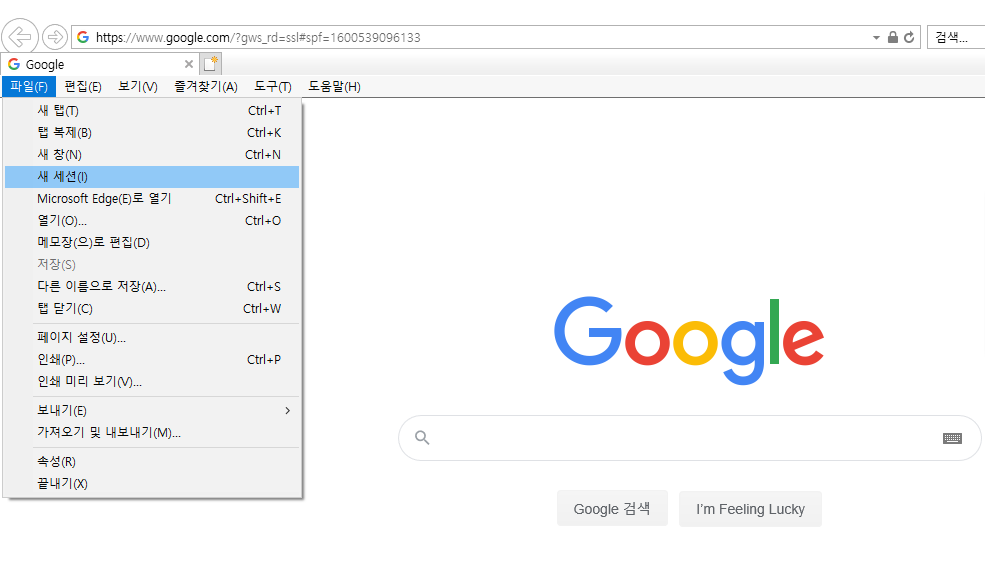Screen dimensions: 985x584
Task: Expand the 보내기(E) submenu
Action: point(152,411)
